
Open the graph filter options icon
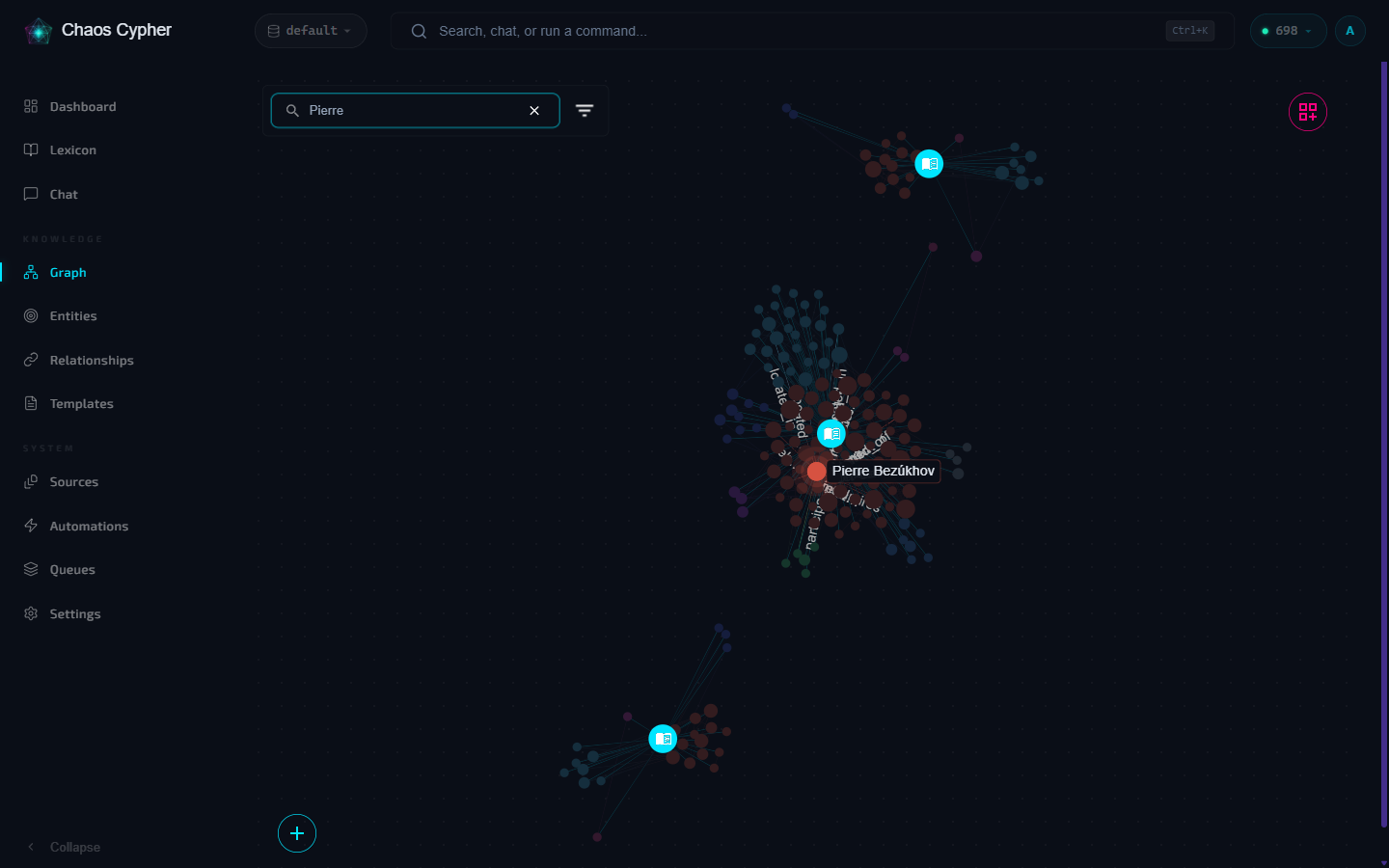585,111
